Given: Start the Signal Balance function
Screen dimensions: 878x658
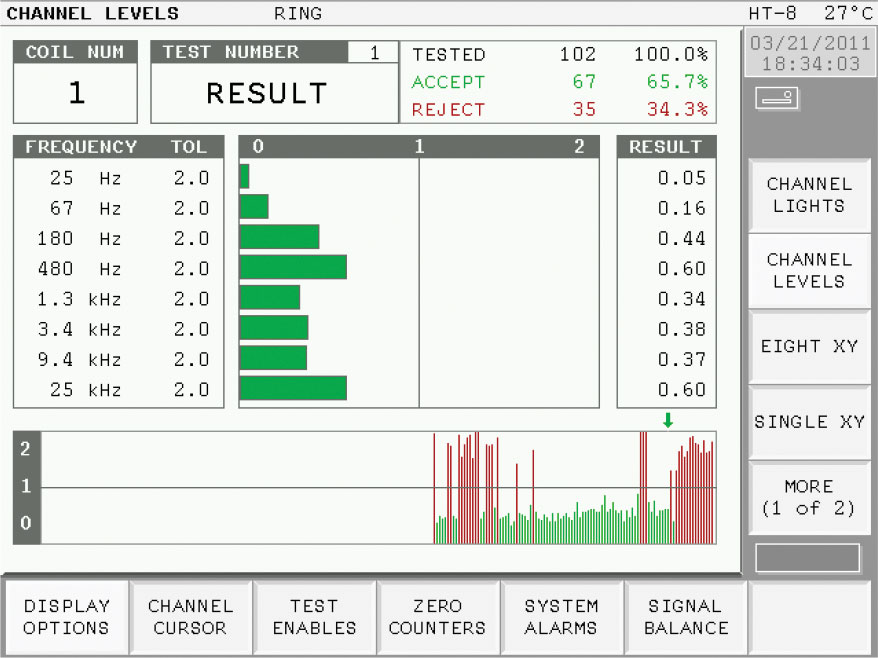Looking at the screenshot, I should [686, 617].
